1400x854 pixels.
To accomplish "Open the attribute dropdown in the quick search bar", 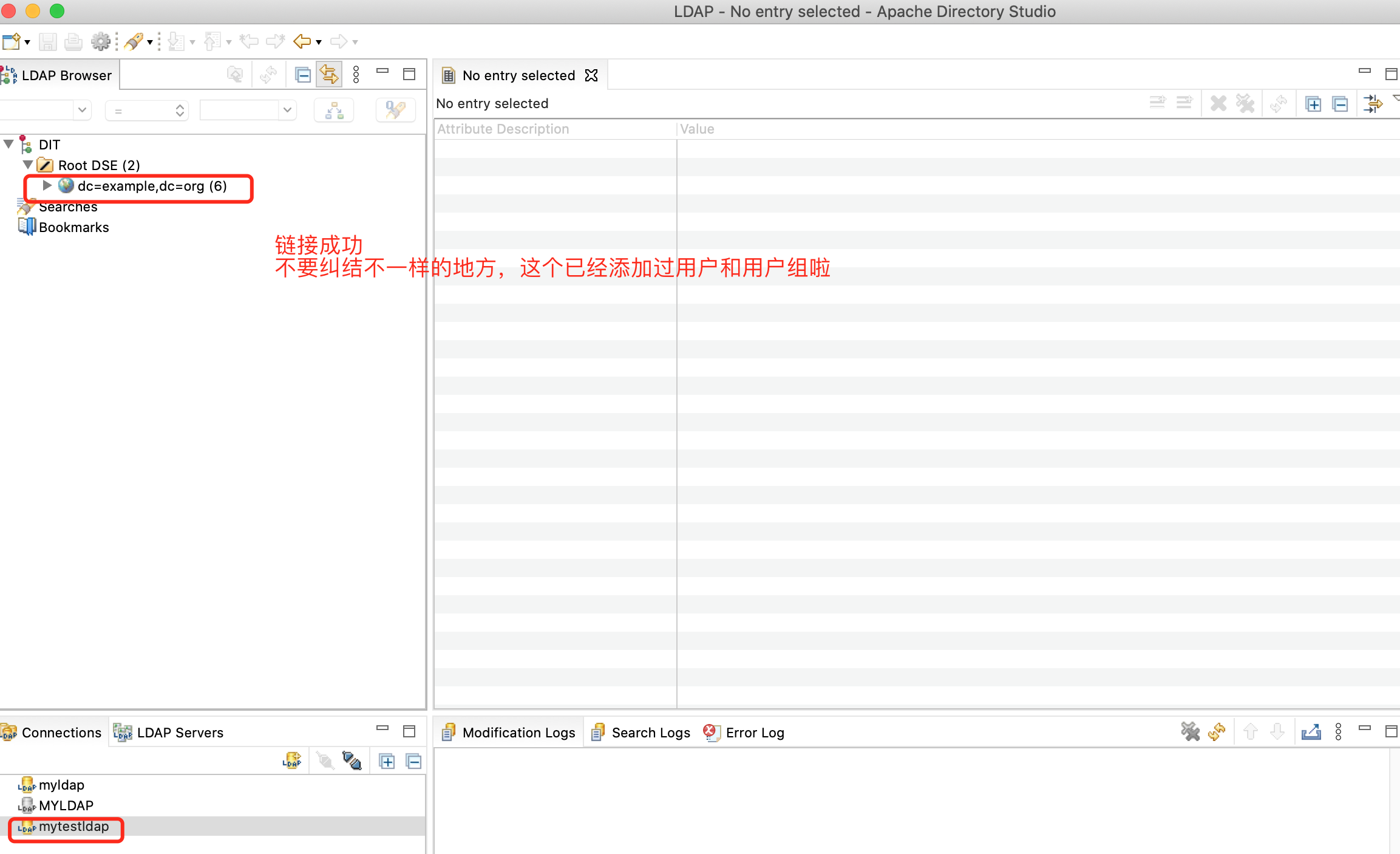I will click(83, 110).
